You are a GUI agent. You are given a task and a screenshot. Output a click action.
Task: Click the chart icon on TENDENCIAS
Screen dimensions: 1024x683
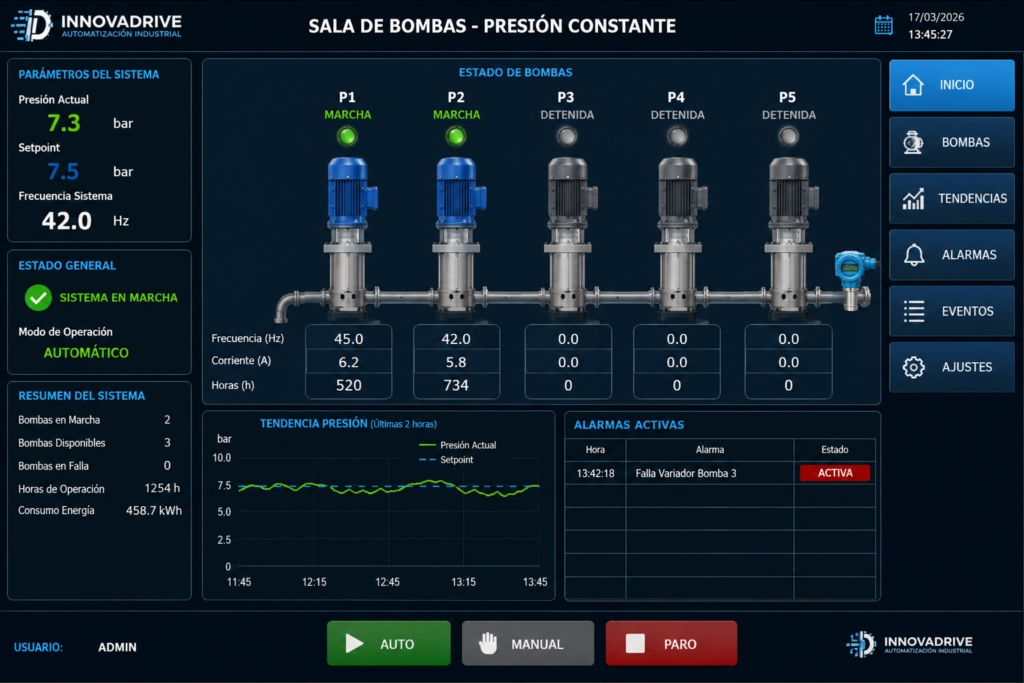pyautogui.click(x=913, y=199)
